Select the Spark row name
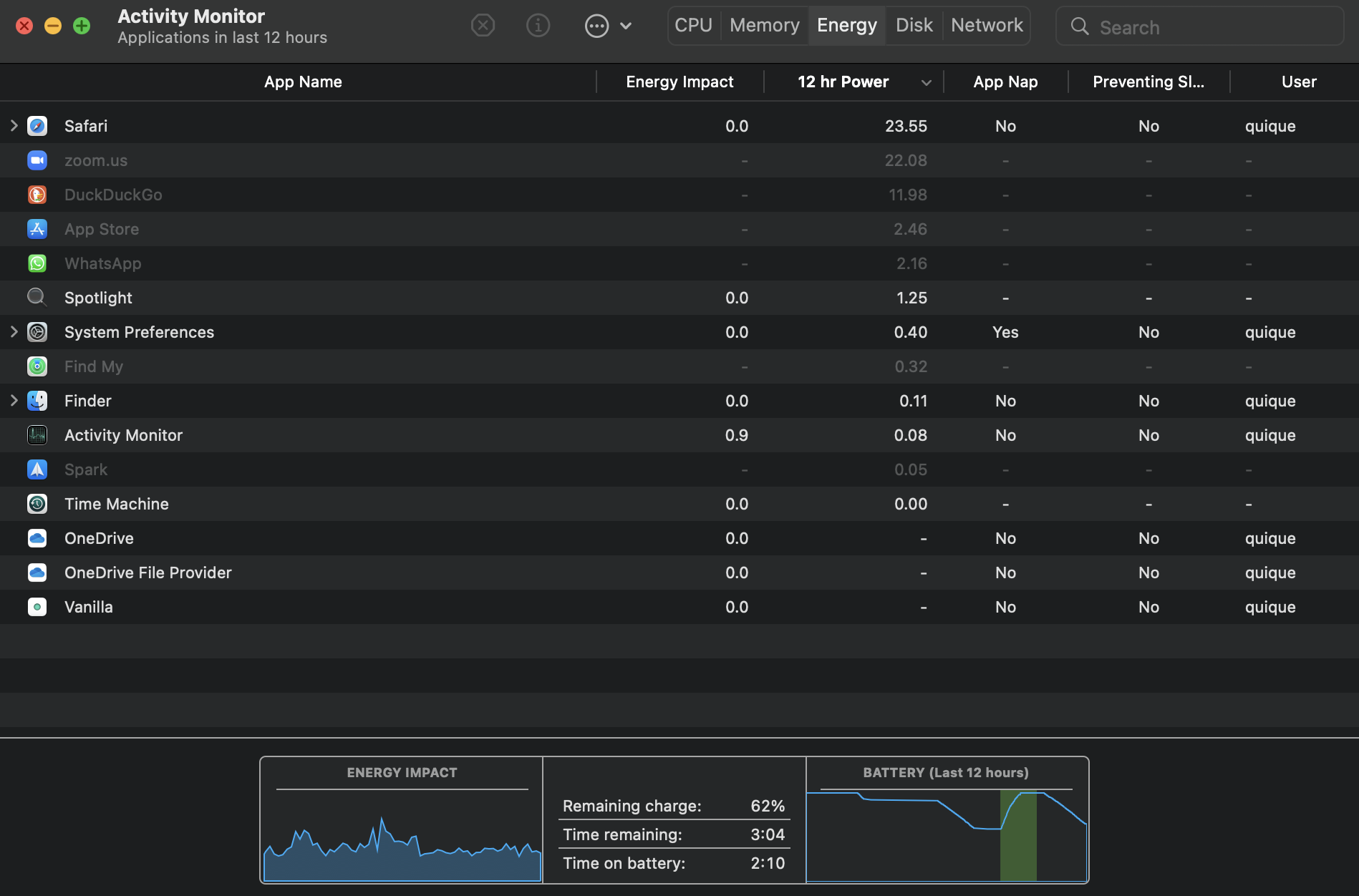 [x=86, y=469]
